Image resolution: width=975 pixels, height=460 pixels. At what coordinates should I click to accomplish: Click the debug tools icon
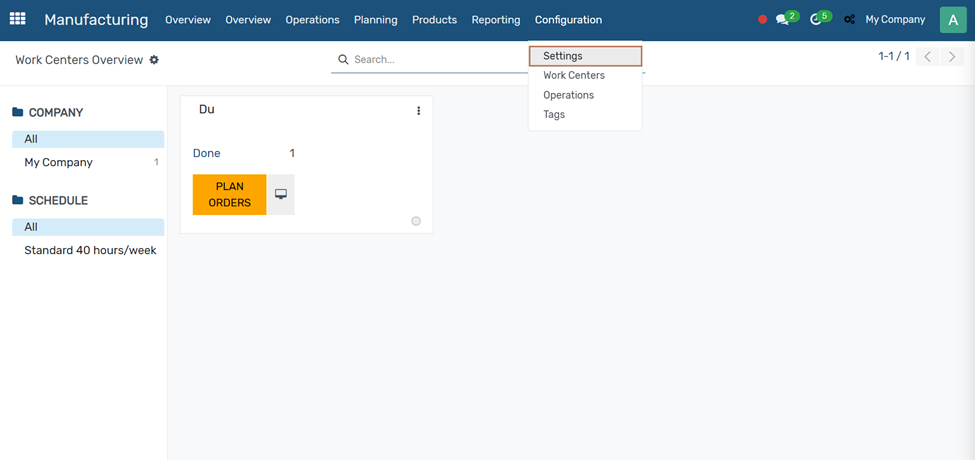click(849, 20)
